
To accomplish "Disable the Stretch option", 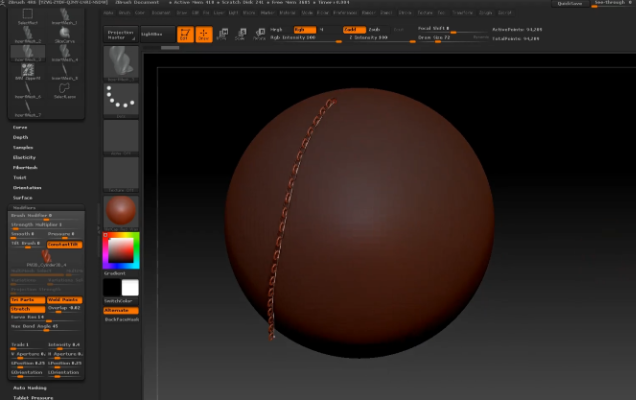I will click(x=26, y=308).
